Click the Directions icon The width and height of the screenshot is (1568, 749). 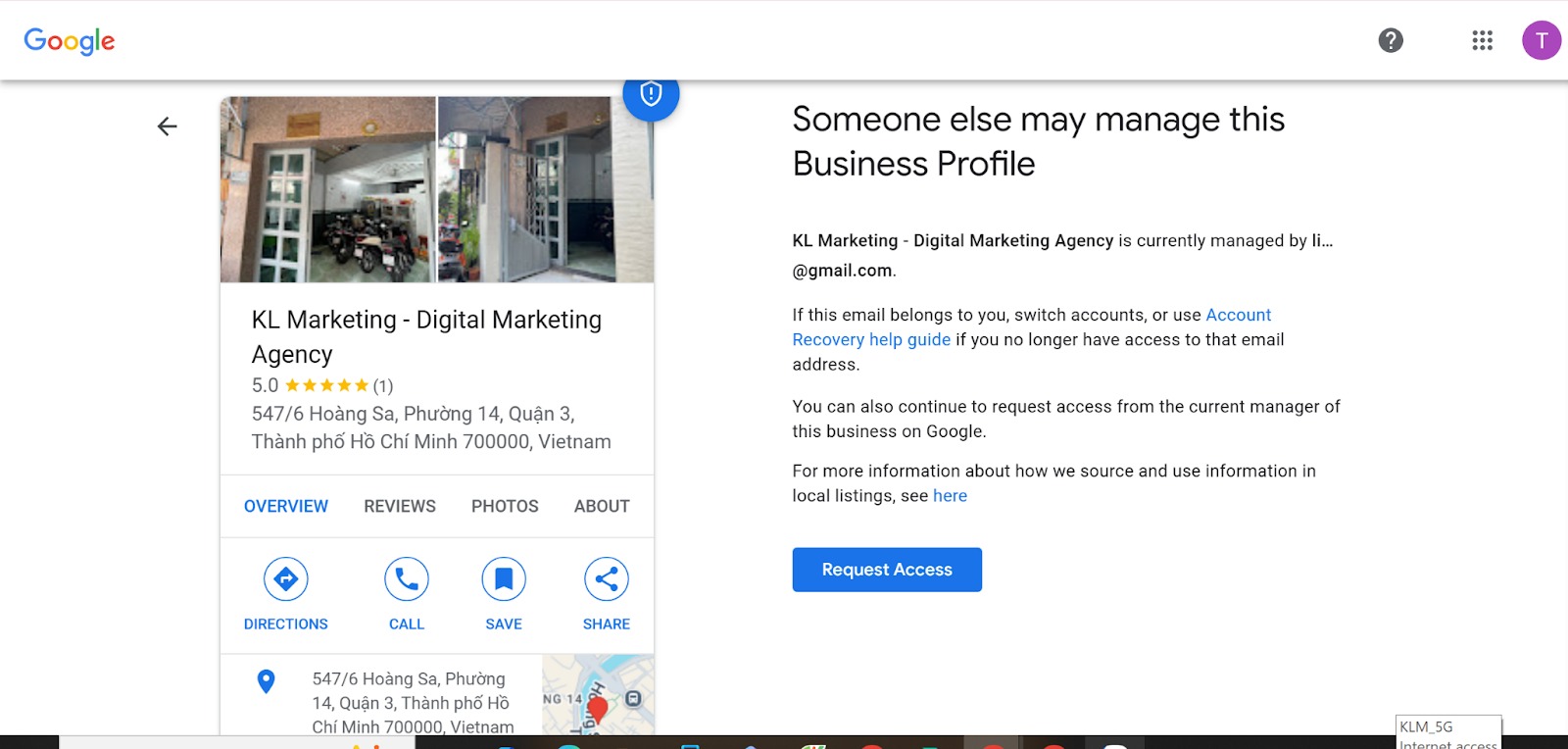[x=286, y=579]
